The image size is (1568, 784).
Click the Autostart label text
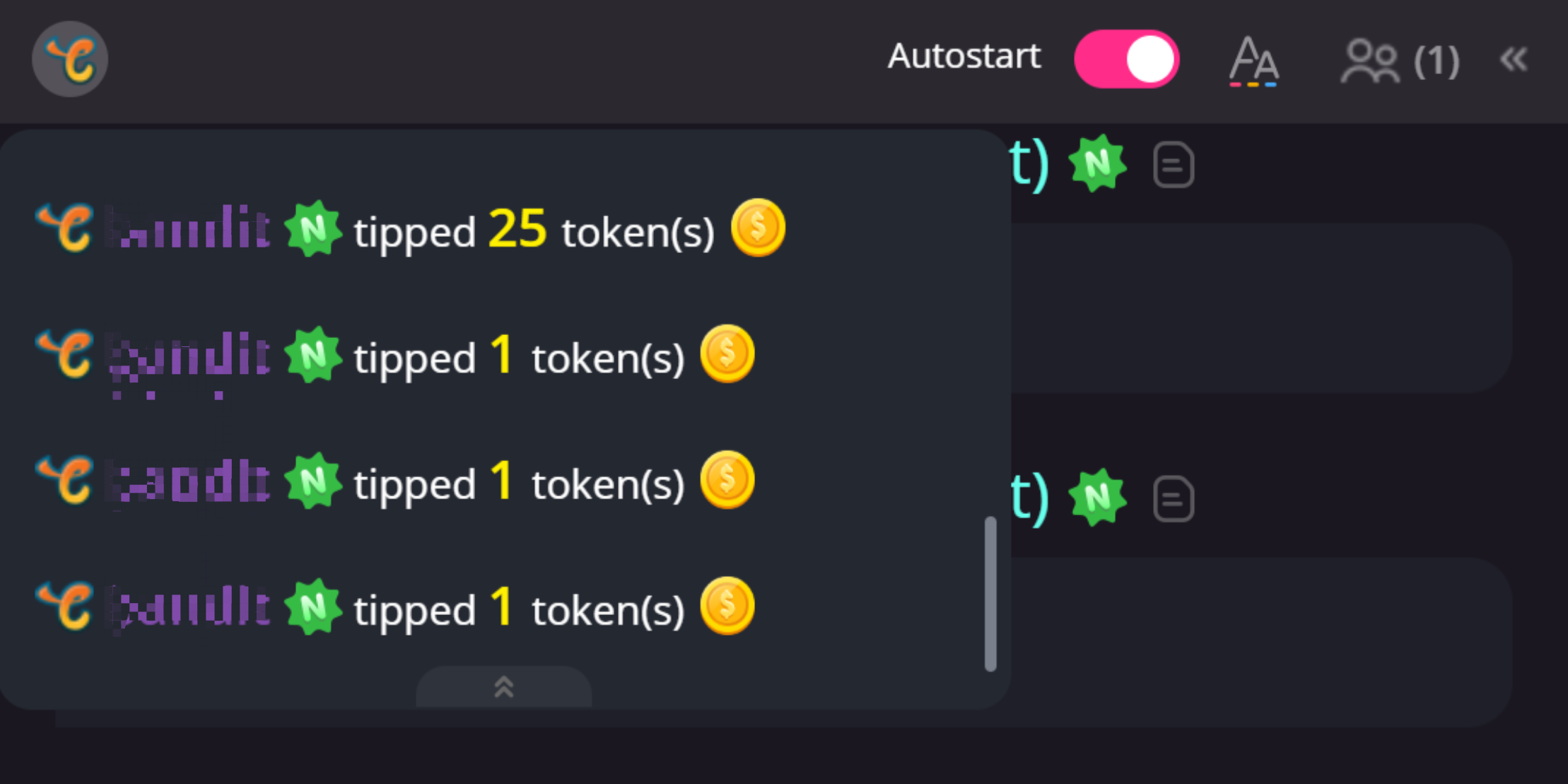964,57
